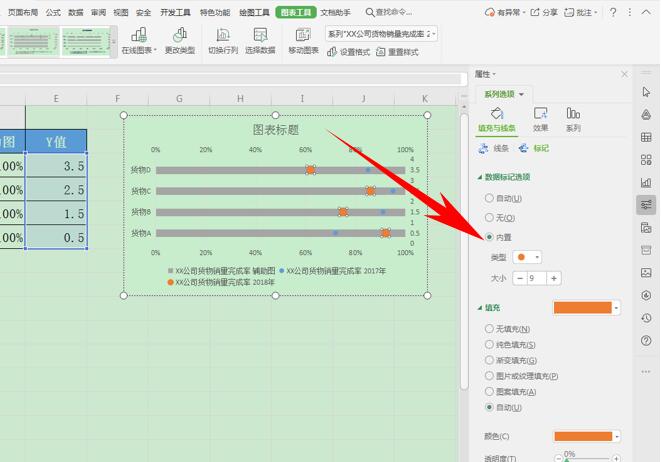Select the 无(O) marker option radio button

[489, 218]
